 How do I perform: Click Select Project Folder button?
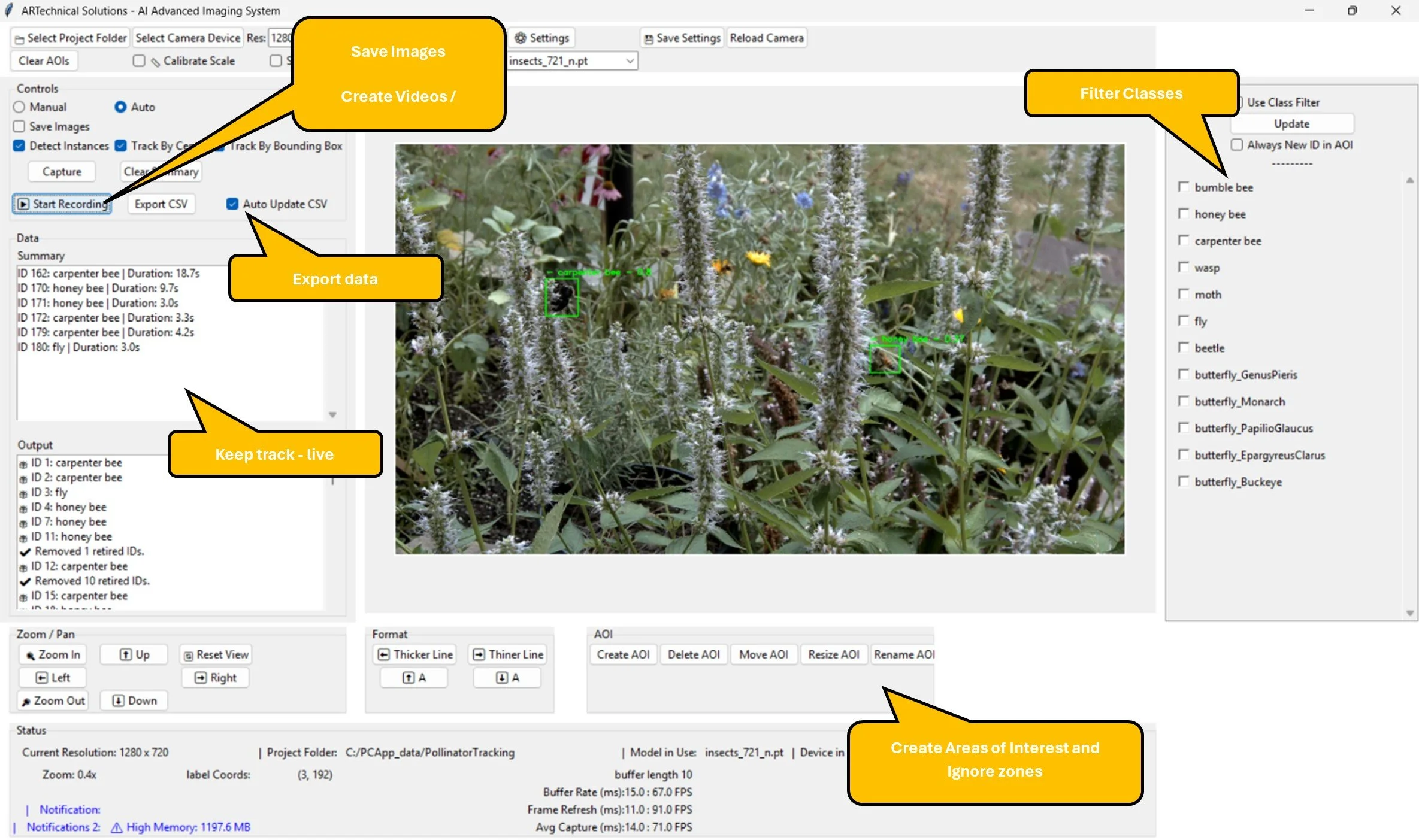(71, 38)
